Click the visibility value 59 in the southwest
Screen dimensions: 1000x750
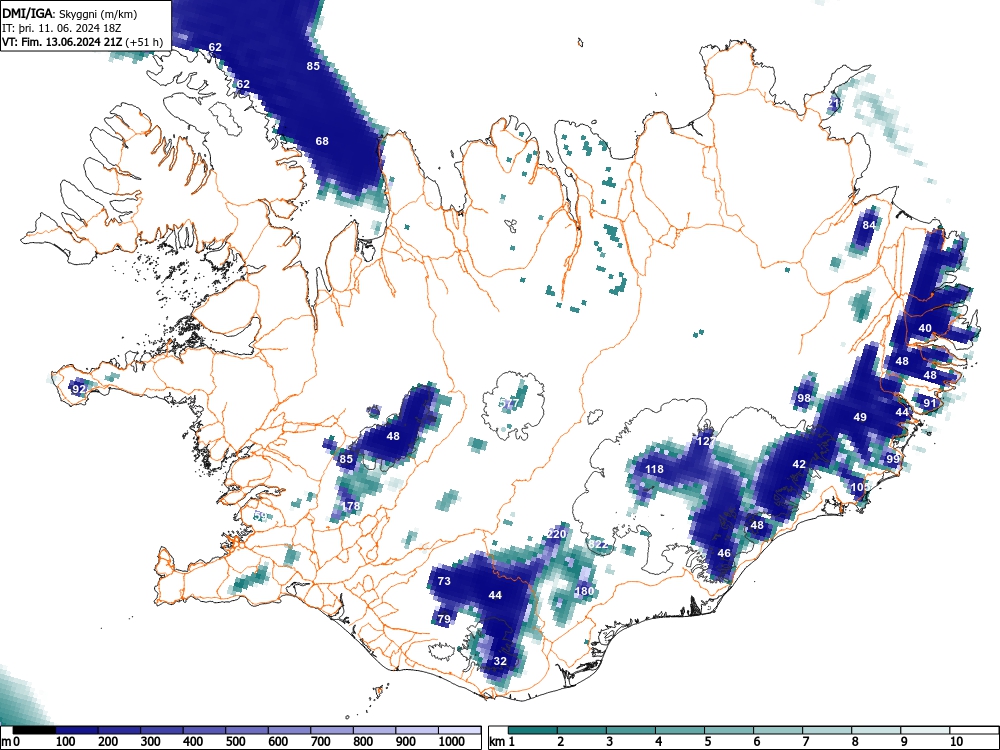(260, 516)
